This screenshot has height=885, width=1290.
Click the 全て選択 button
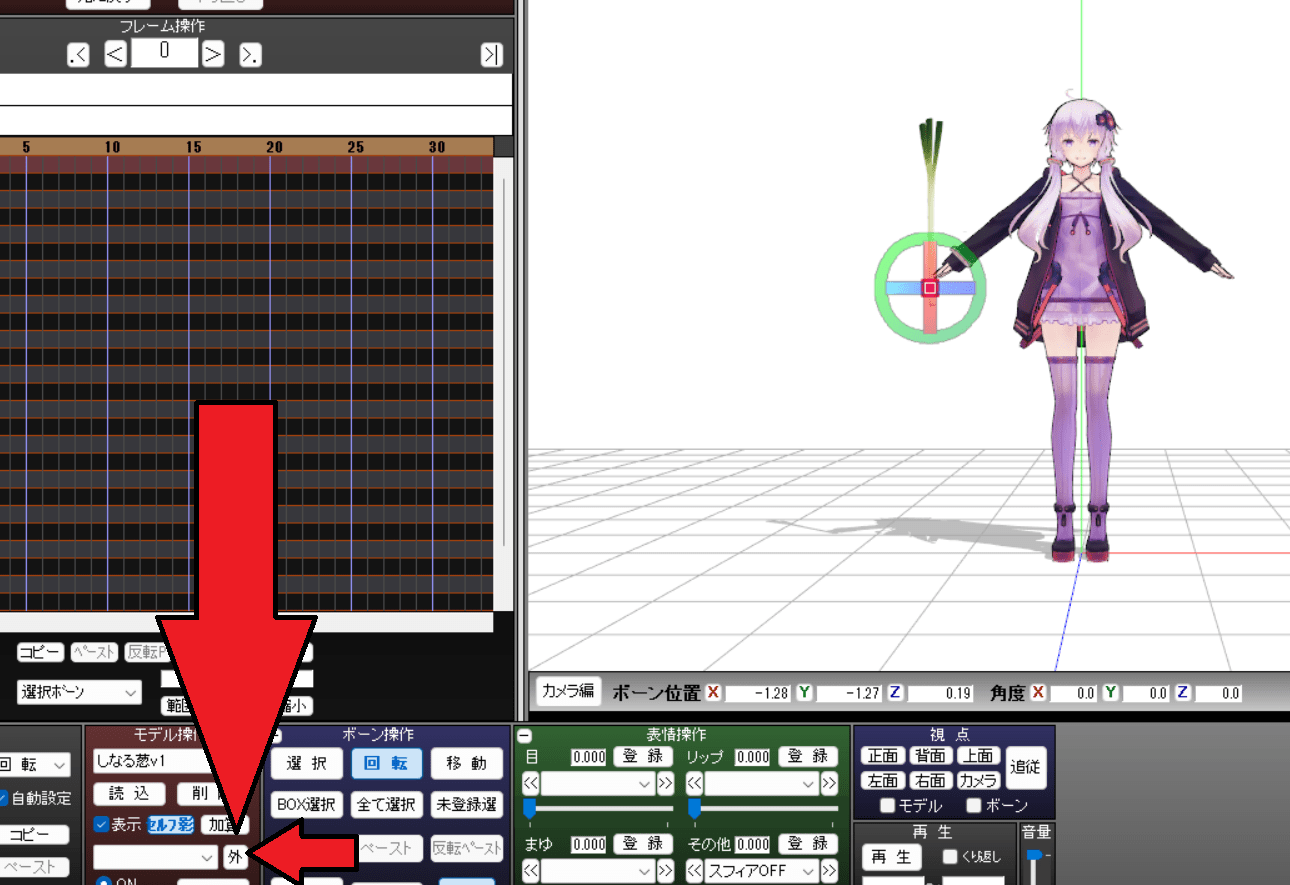point(386,804)
